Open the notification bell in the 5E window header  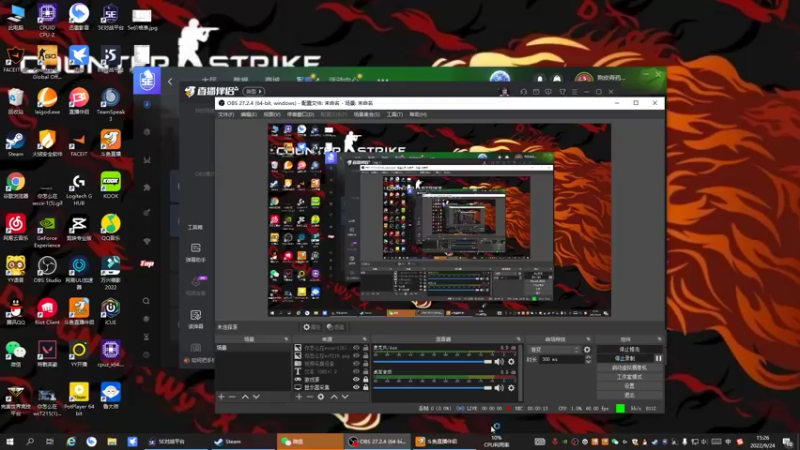click(x=540, y=79)
